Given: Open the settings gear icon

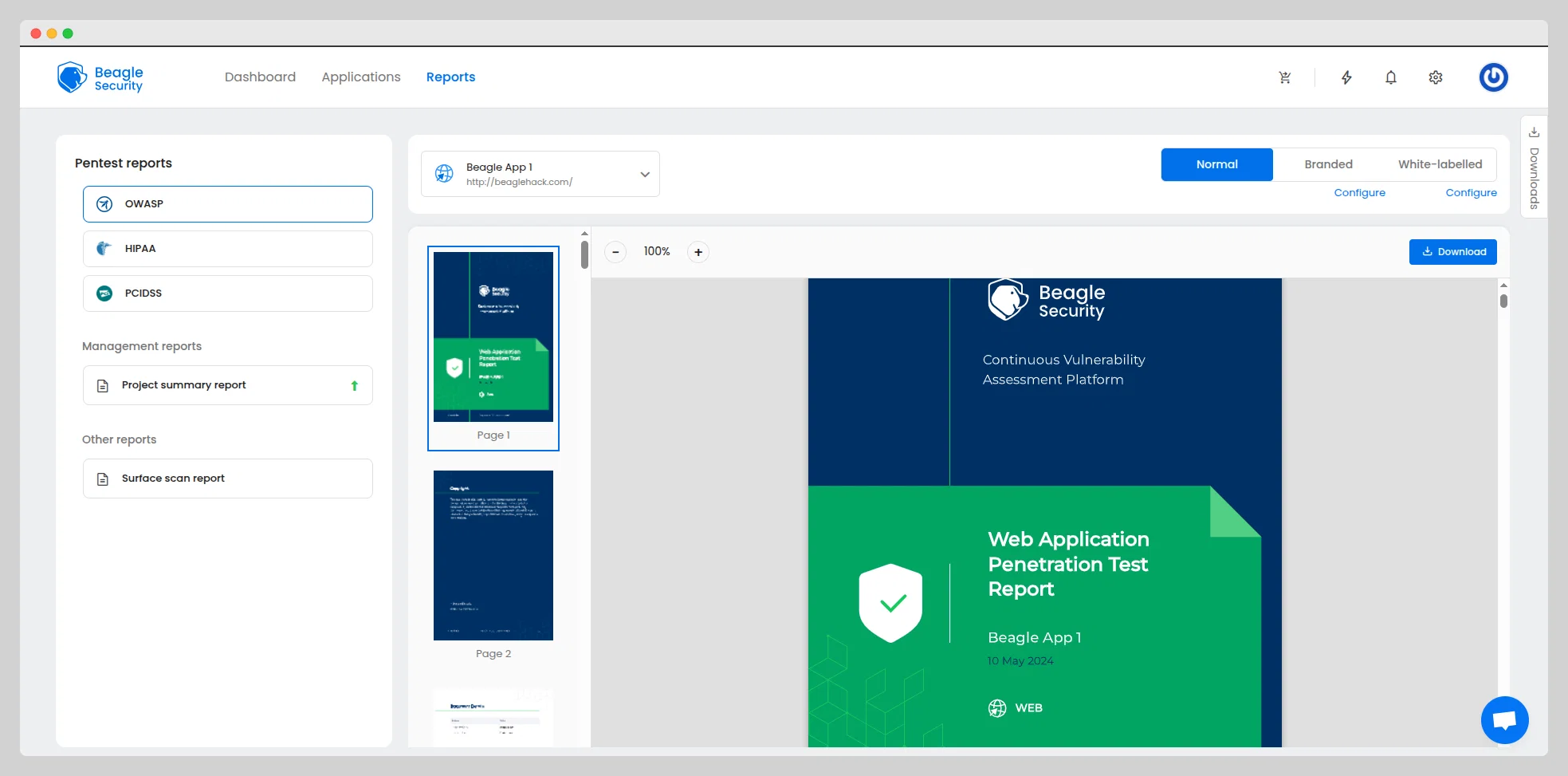Looking at the screenshot, I should click(1436, 77).
